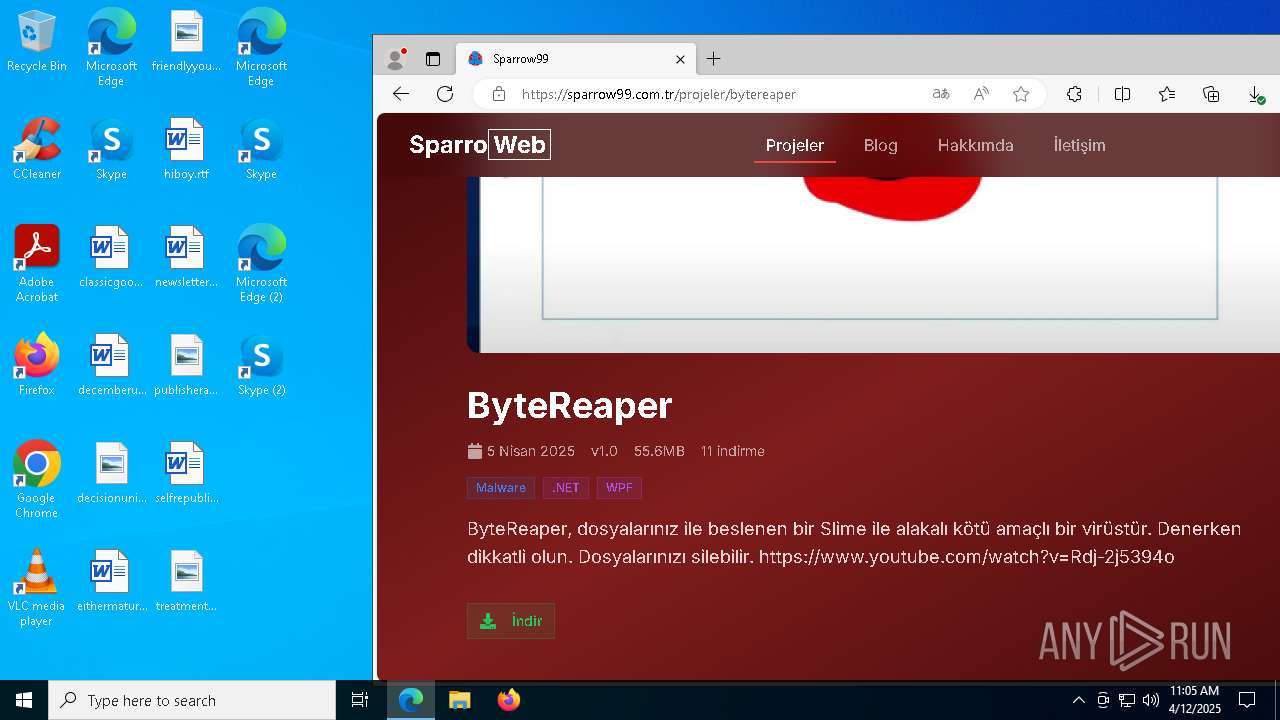1280x720 pixels.
Task: Open the notification center icon
Action: coord(1247,700)
